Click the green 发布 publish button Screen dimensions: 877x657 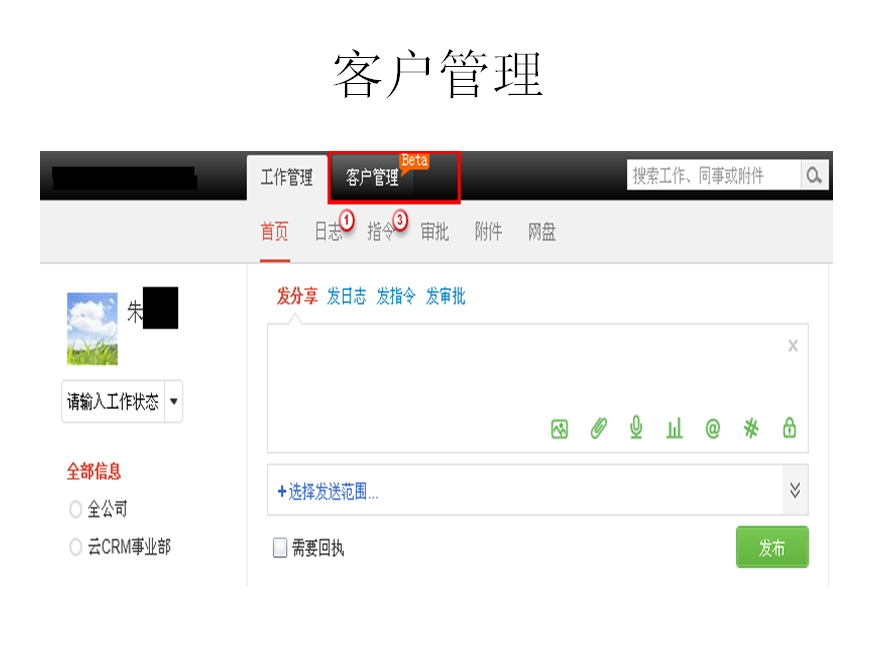772,546
